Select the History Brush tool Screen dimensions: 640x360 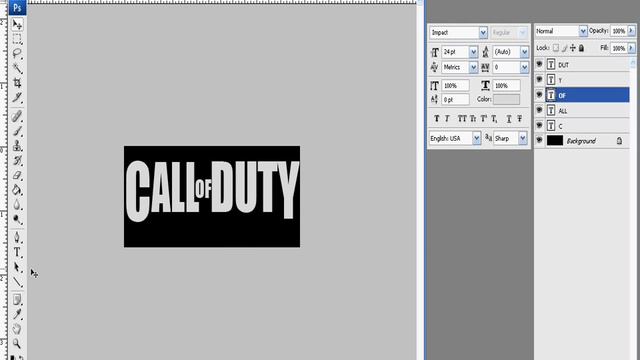pos(17,160)
